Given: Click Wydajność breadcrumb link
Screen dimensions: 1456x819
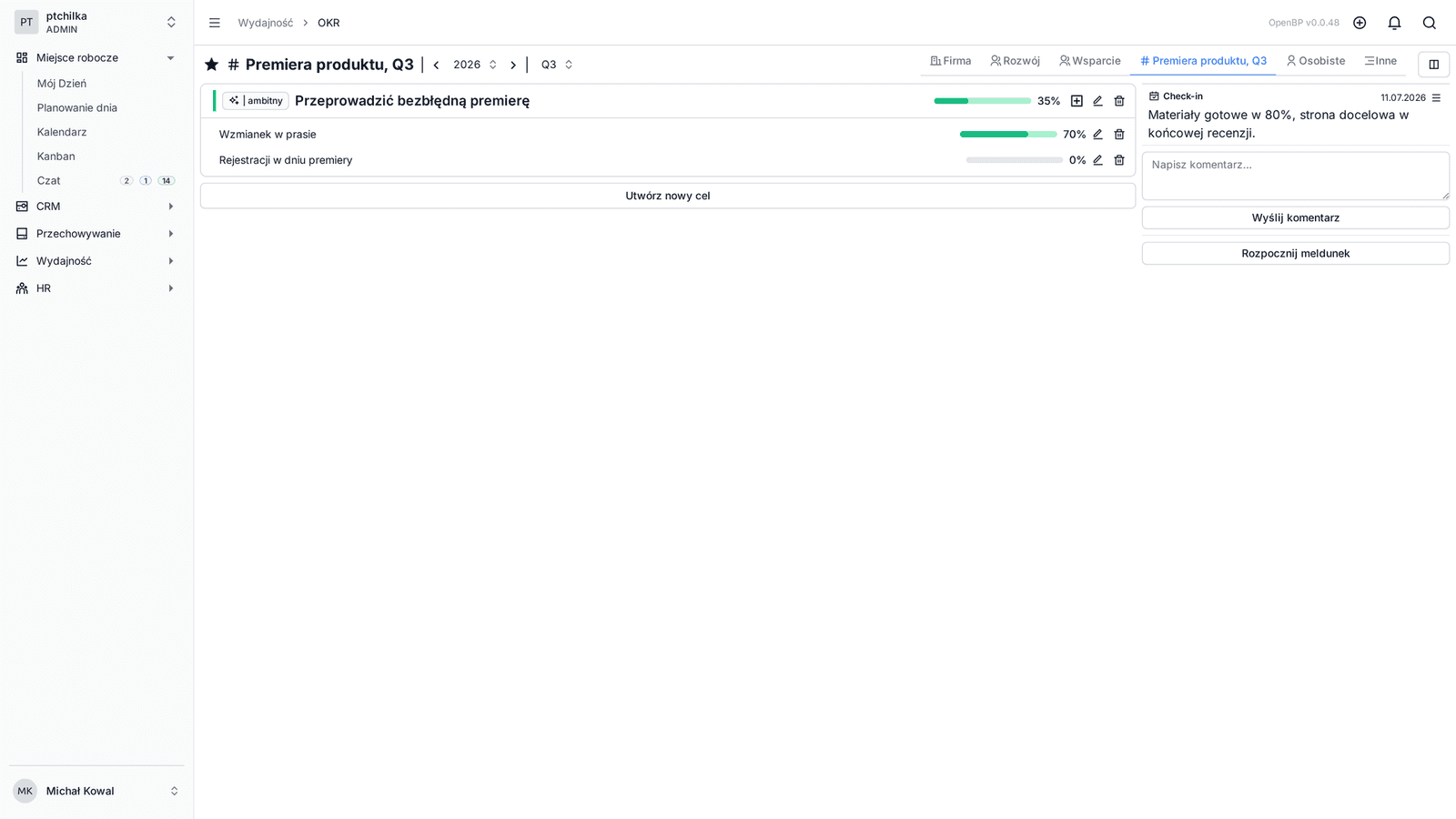Looking at the screenshot, I should point(266,23).
